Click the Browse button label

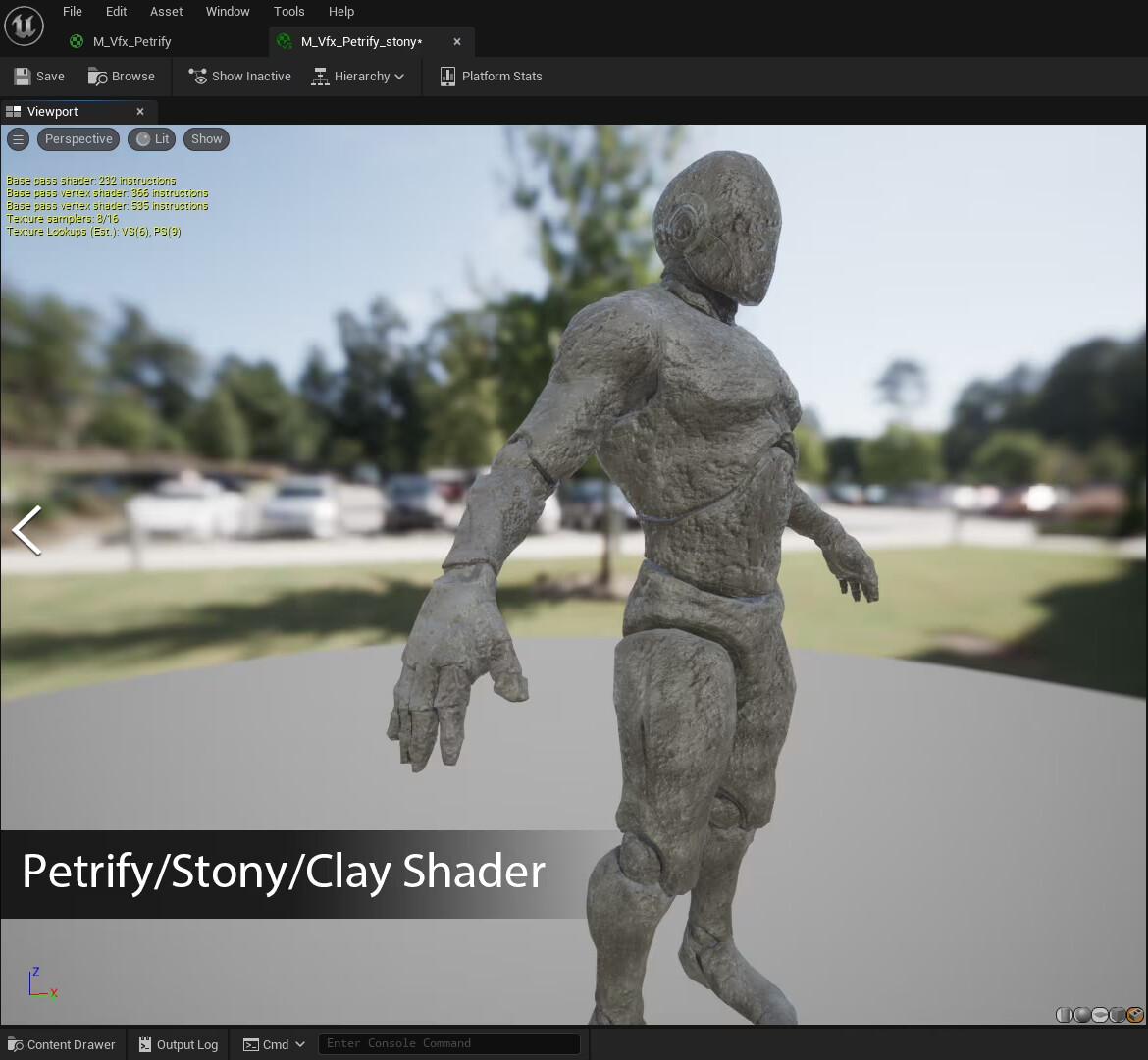[133, 77]
